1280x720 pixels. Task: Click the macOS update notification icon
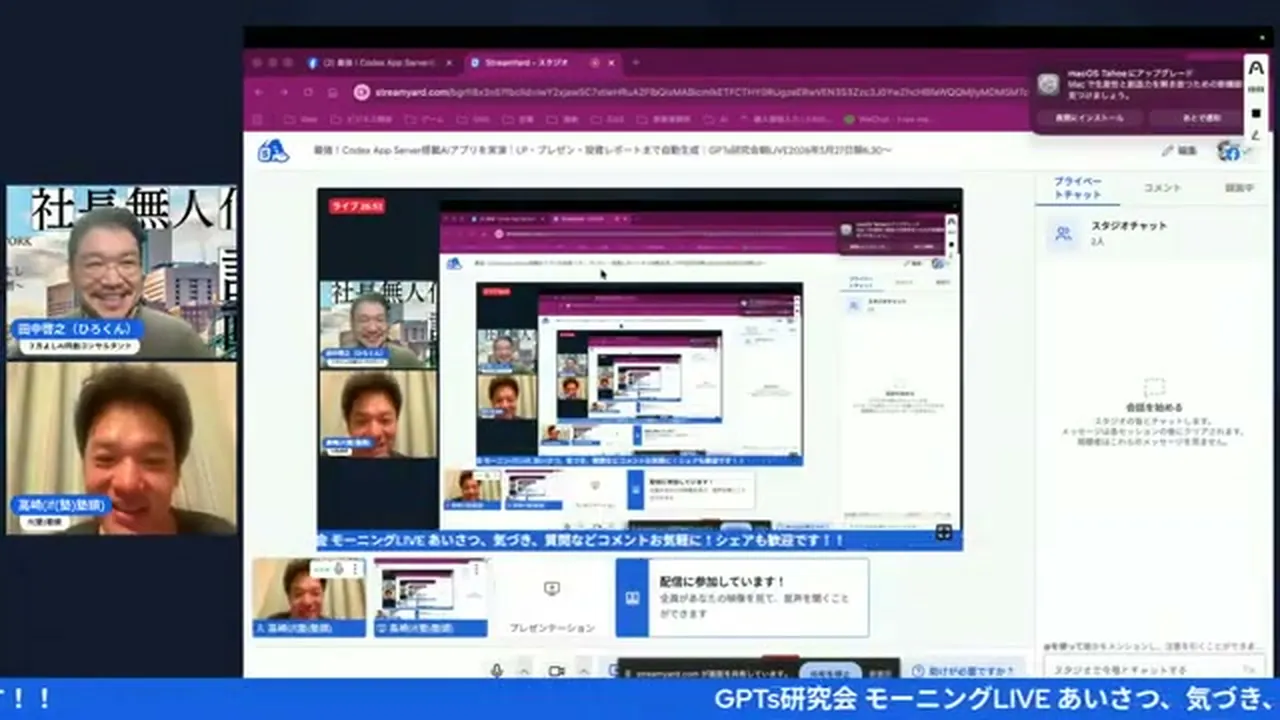click(x=1048, y=84)
